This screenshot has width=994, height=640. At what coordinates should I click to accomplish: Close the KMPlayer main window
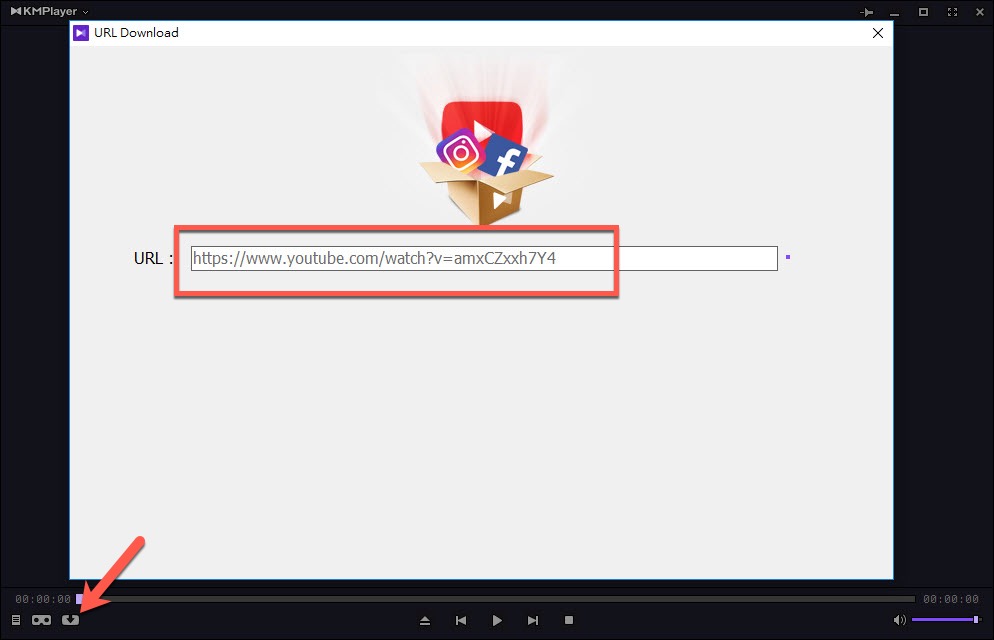point(979,12)
